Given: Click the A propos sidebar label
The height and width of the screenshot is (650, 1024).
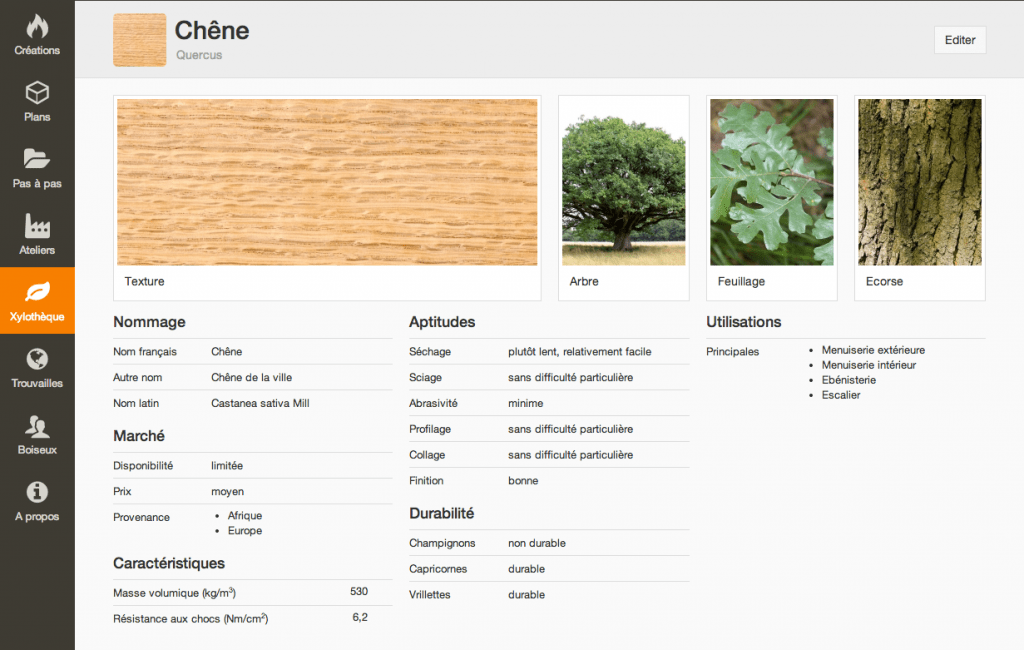Looking at the screenshot, I should tap(37, 517).
